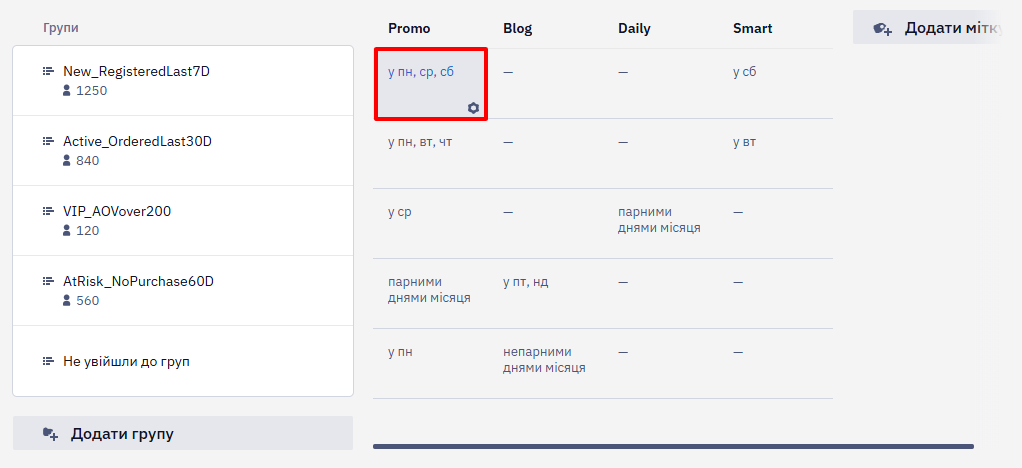1022x468 pixels.
Task: Select the Не увійшли до груп row
Action: [x=183, y=360]
